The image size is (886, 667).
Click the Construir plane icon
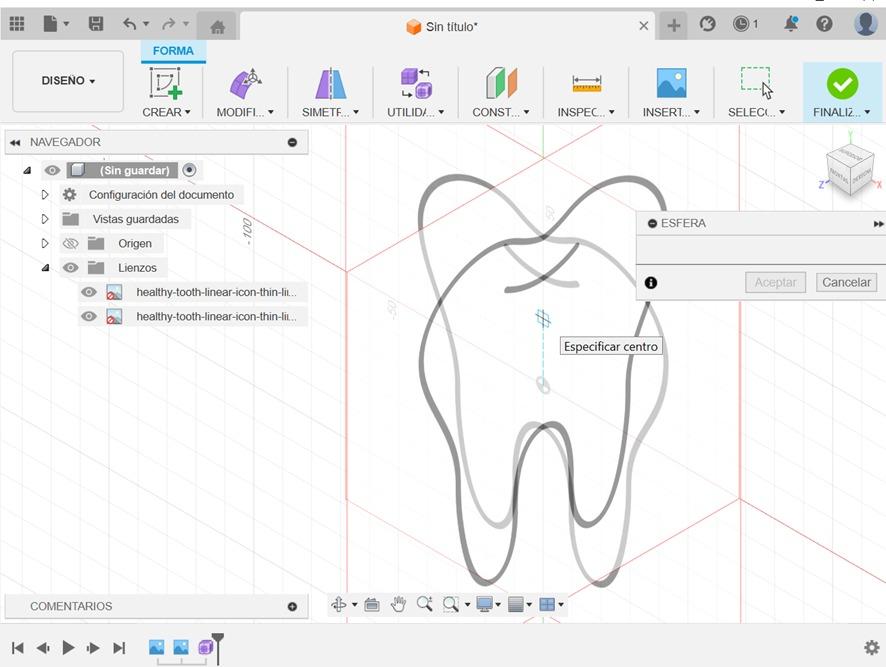point(501,84)
